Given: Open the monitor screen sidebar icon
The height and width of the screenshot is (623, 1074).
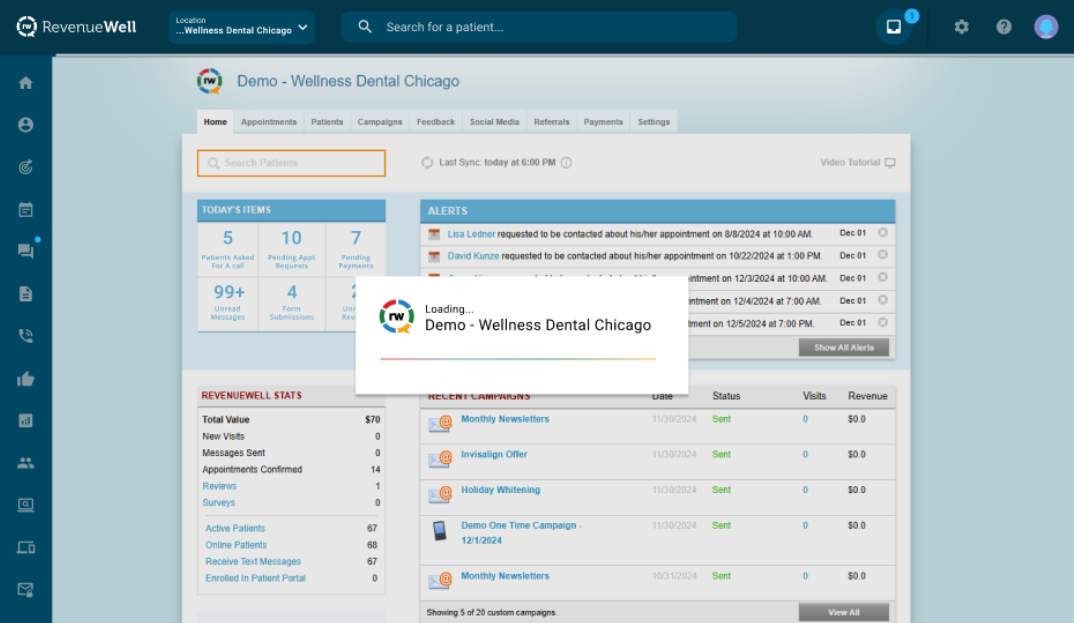Looking at the screenshot, I should [x=25, y=505].
